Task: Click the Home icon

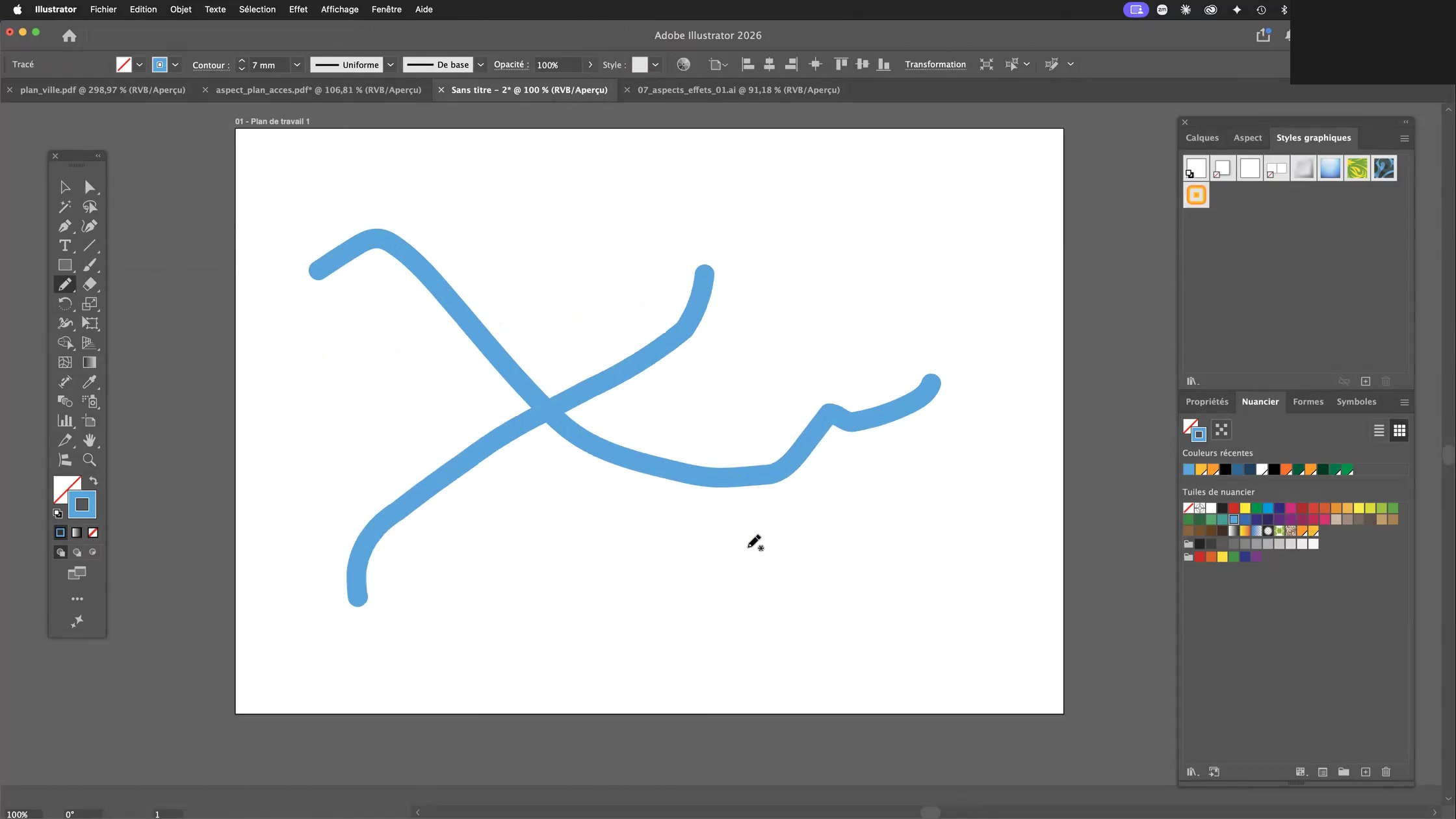Action: [70, 36]
